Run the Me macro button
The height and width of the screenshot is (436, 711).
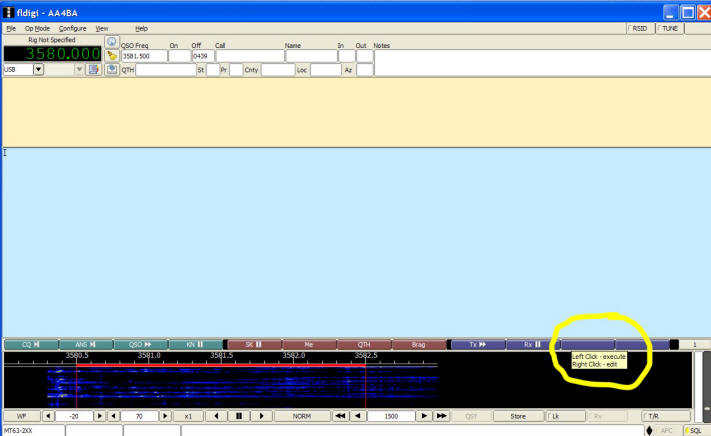309,345
